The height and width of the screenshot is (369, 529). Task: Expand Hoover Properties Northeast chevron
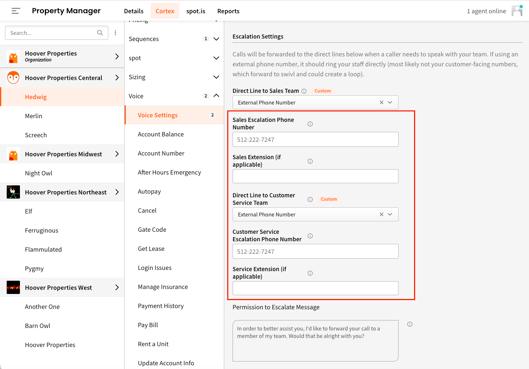point(117,192)
